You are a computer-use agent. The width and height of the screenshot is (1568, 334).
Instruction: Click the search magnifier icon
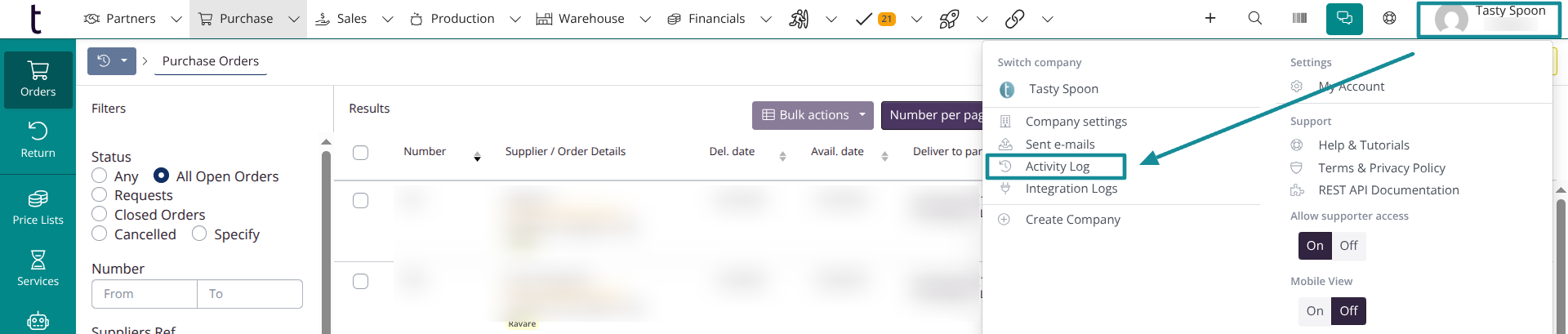[x=1255, y=18]
